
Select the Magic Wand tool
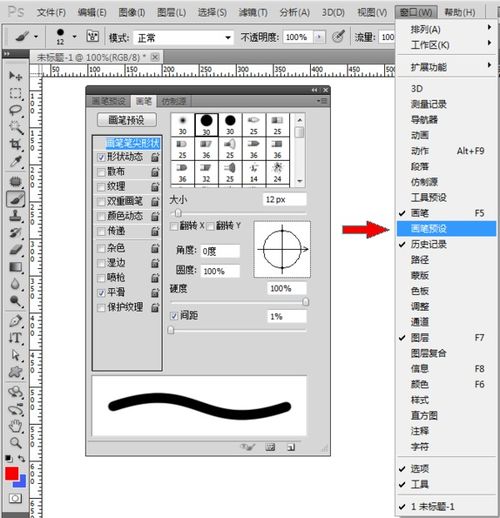pos(15,127)
